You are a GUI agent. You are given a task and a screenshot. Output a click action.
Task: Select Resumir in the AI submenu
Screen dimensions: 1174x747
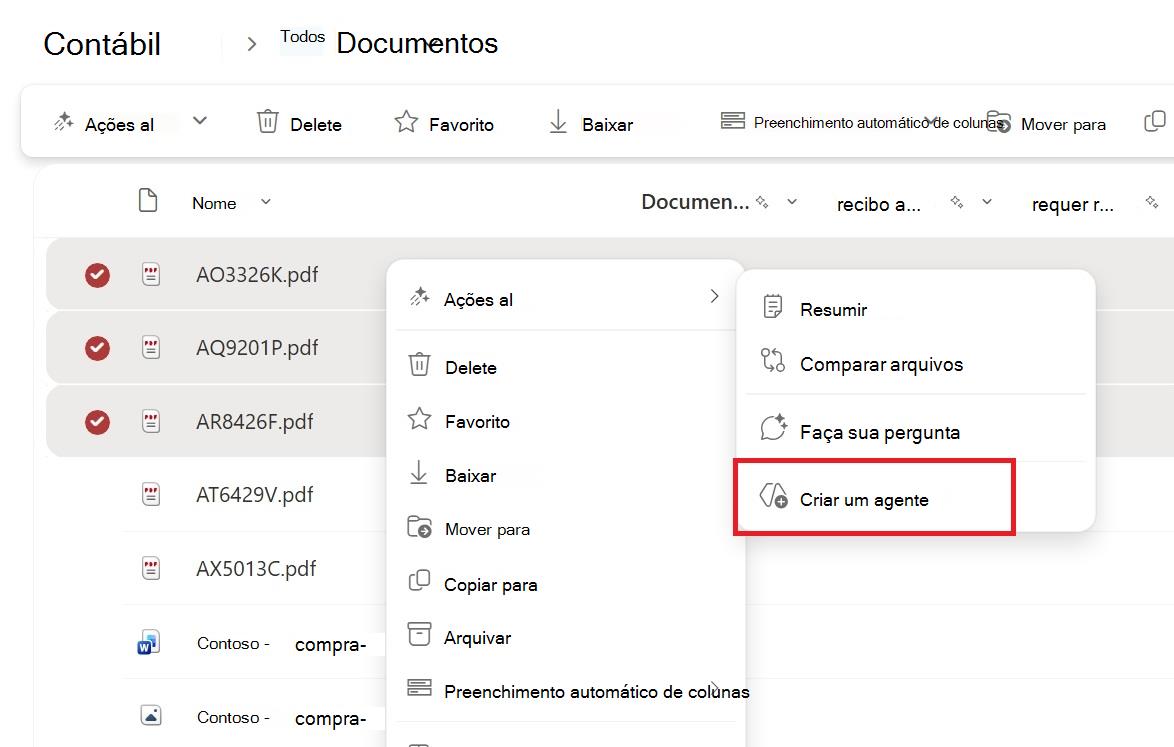point(916,308)
